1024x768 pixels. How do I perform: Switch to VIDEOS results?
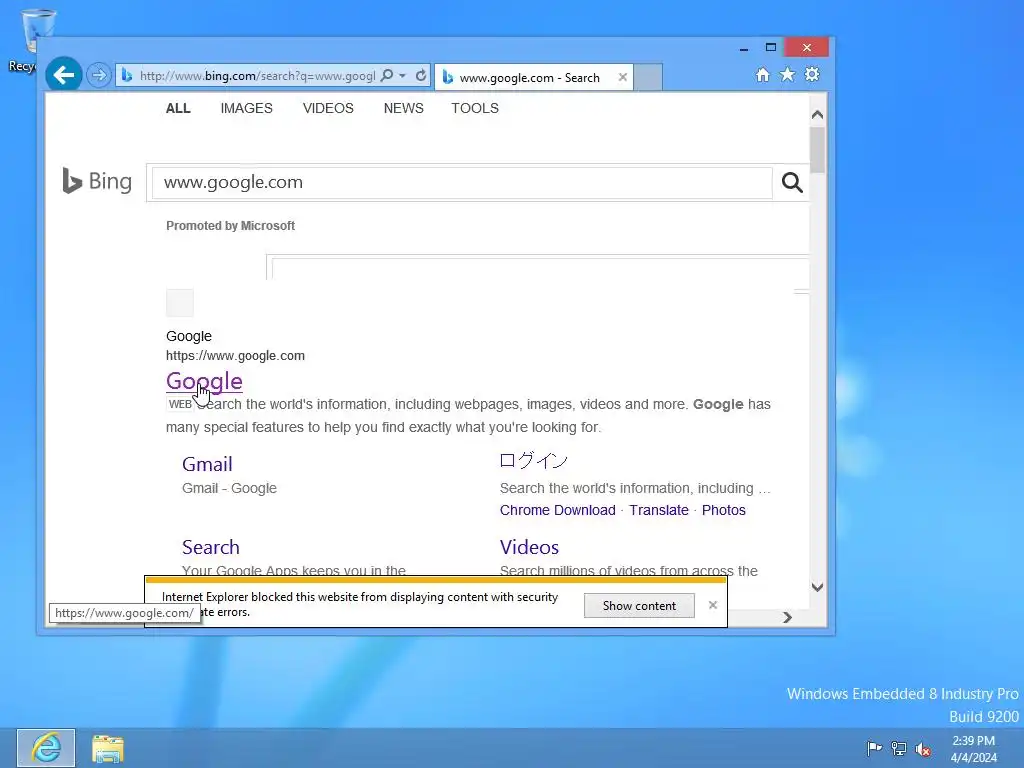point(328,108)
